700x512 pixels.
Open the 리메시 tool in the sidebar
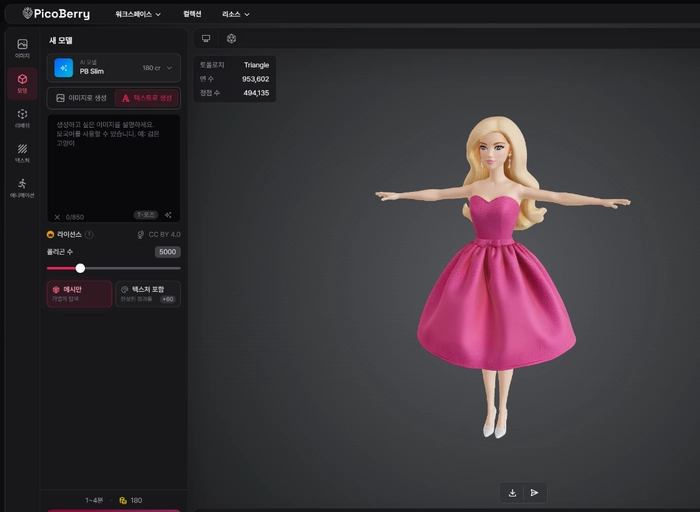22,118
